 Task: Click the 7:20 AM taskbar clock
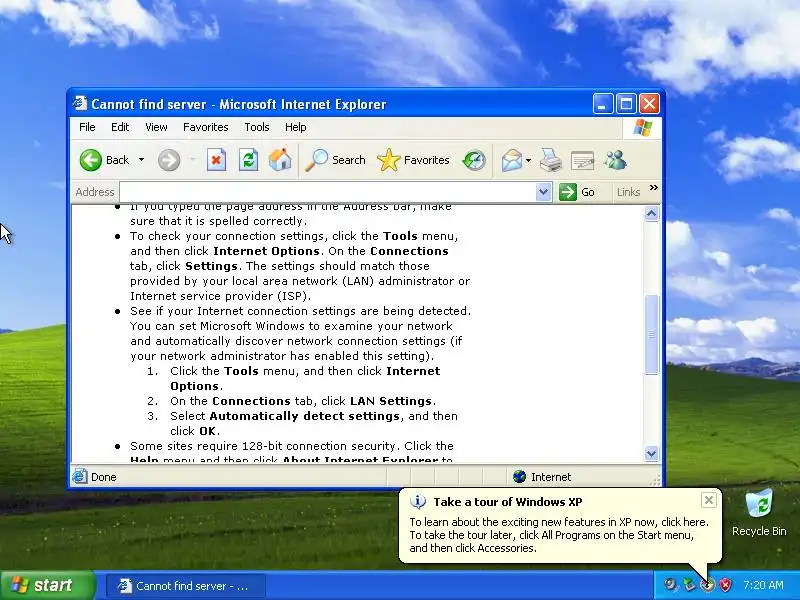(x=763, y=585)
